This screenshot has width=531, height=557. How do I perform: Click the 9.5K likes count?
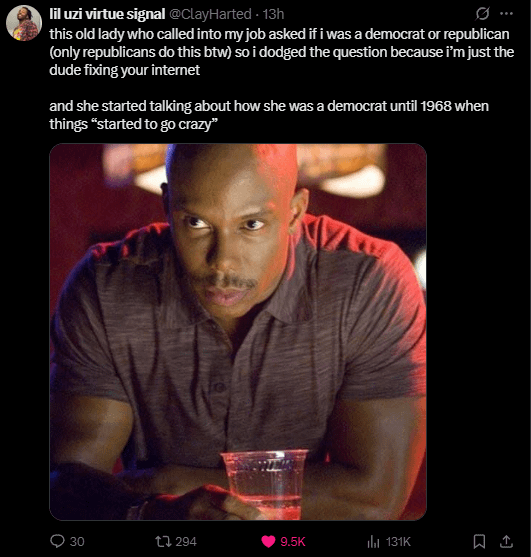pos(293,542)
